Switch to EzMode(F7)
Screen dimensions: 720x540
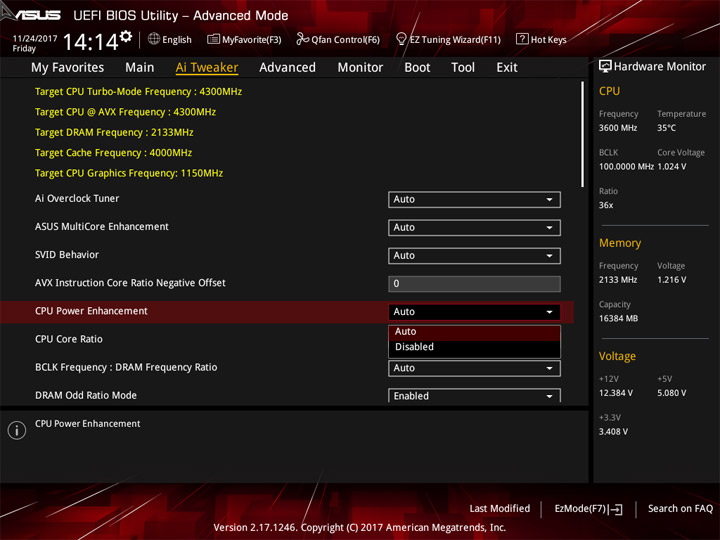588,509
